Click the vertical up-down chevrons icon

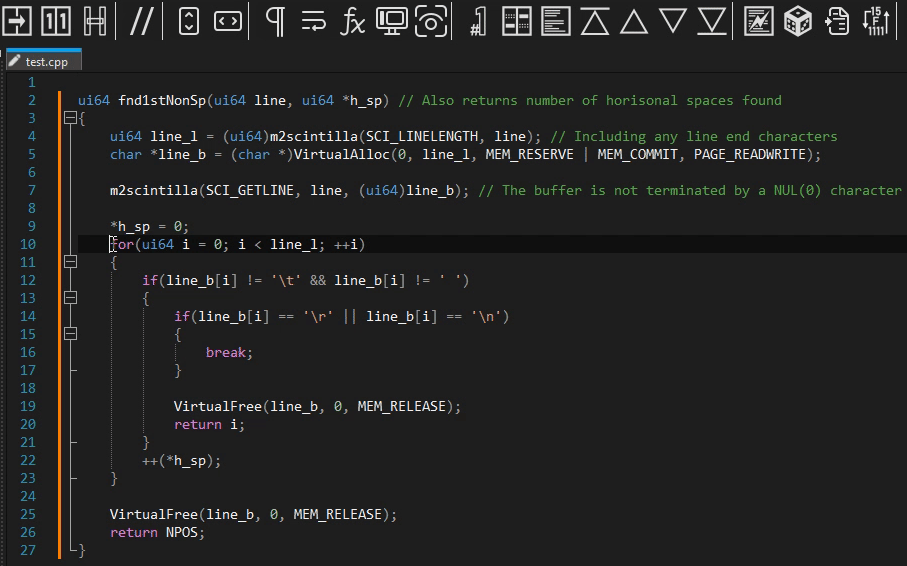[189, 21]
